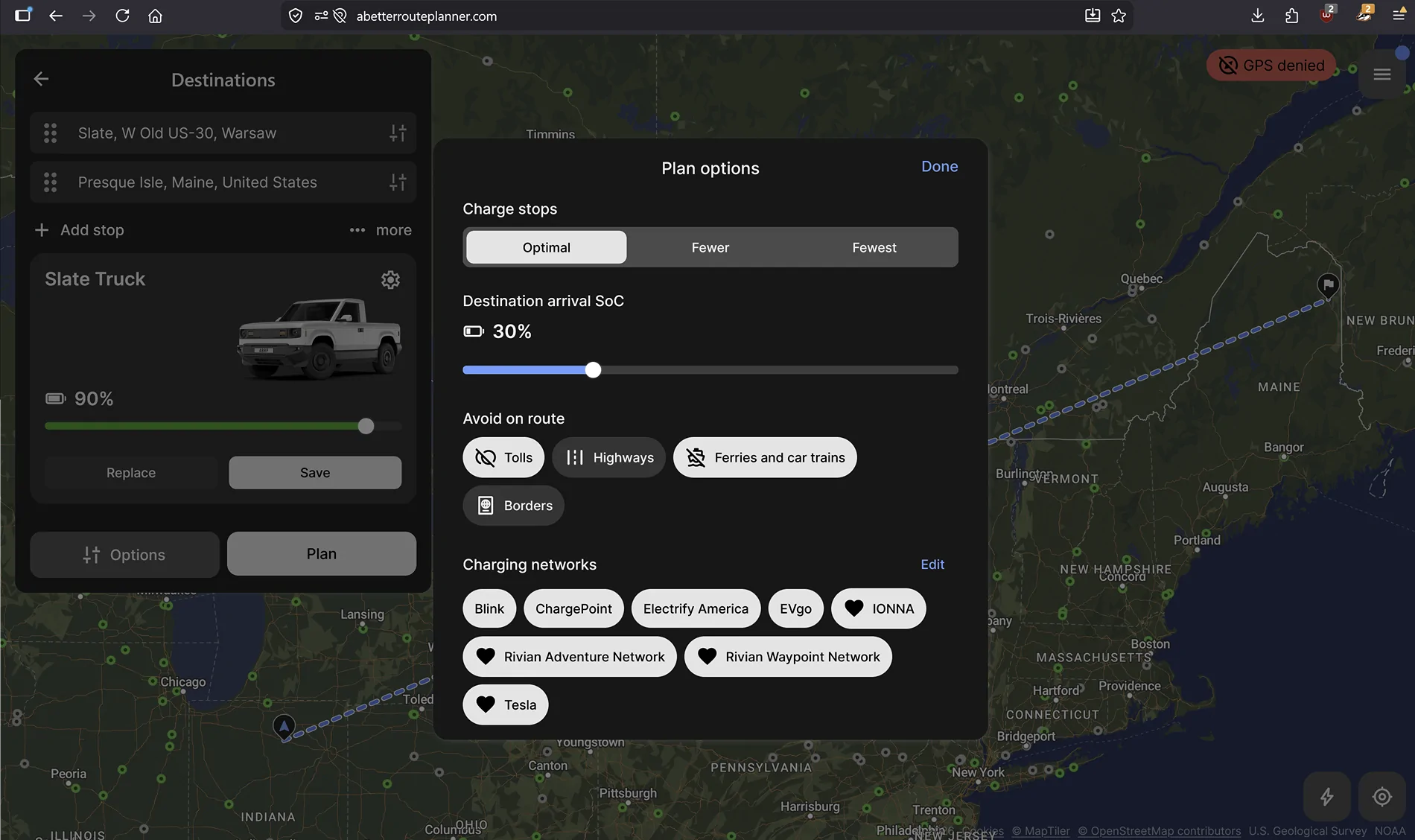The width and height of the screenshot is (1415, 840).
Task: Click the back arrow in Destinations panel
Action: pos(41,79)
